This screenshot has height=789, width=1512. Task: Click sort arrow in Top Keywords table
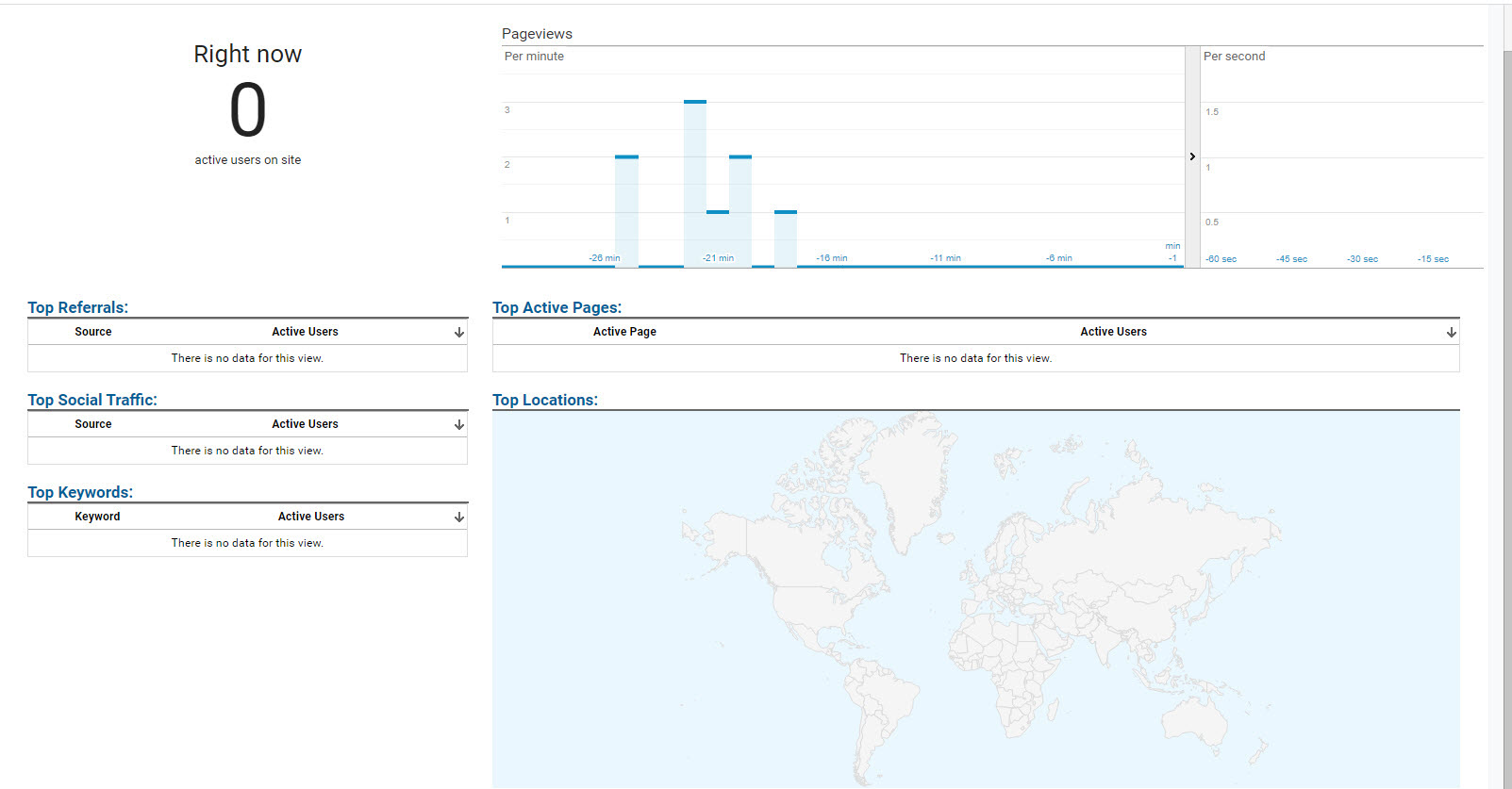coord(458,518)
